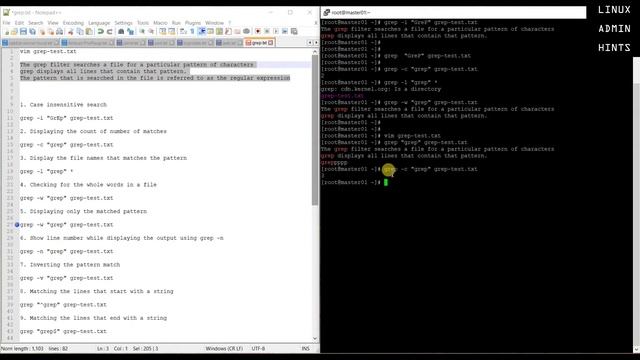
Task: Click line 'vim grep-test.txt' in the editor
Action: 48,51
